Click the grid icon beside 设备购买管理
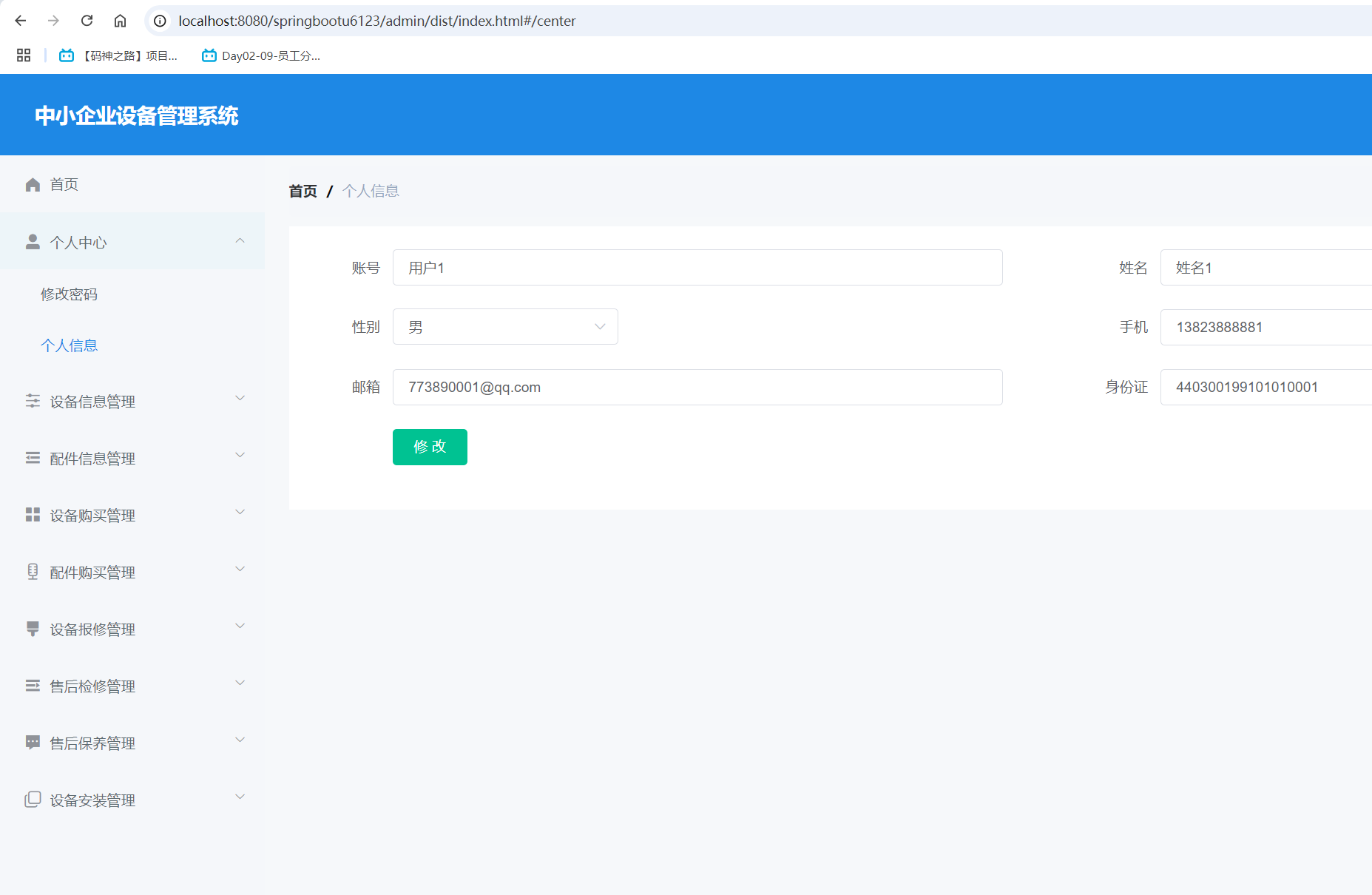The height and width of the screenshot is (895, 1372). (x=33, y=515)
